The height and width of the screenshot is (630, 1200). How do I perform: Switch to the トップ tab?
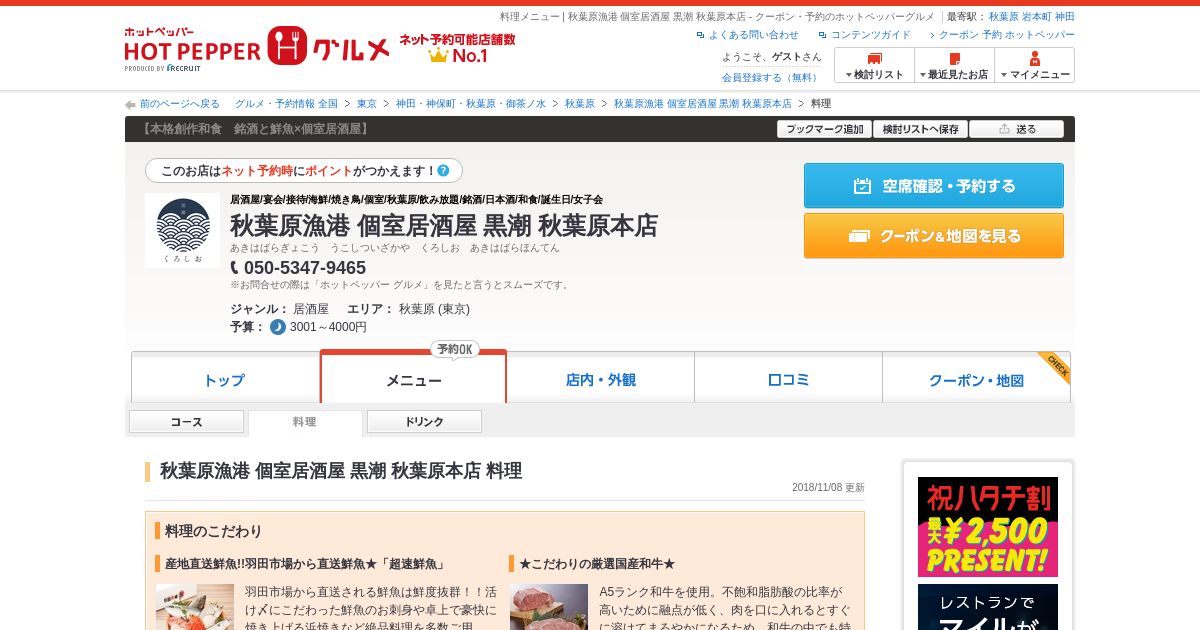pyautogui.click(x=225, y=379)
